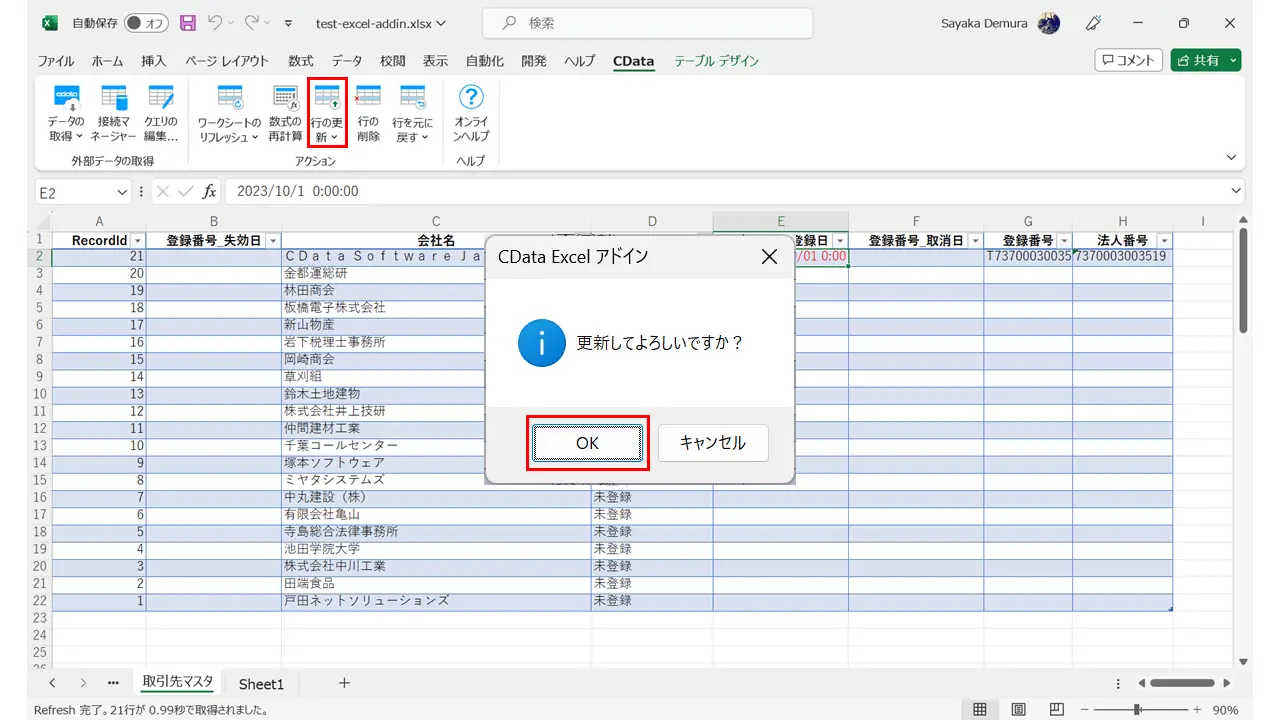The height and width of the screenshot is (720, 1280).
Task: Launch the クエリの編集 tool
Action: [160, 113]
